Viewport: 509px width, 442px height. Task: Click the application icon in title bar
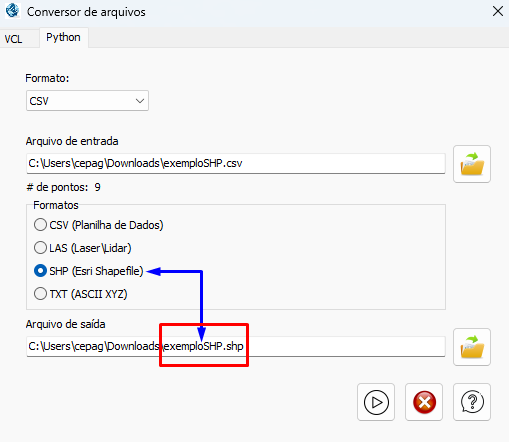point(13,11)
